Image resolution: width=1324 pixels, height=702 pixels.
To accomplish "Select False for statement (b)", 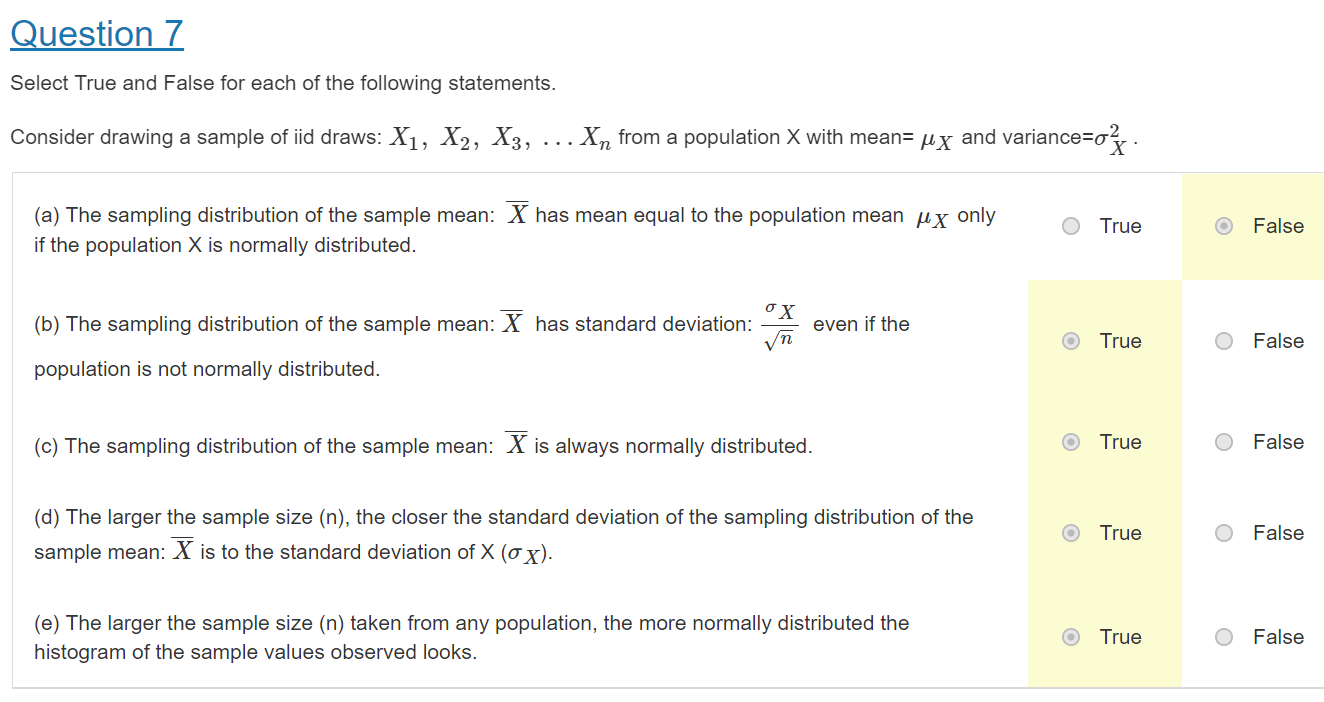I will click(x=1224, y=341).
